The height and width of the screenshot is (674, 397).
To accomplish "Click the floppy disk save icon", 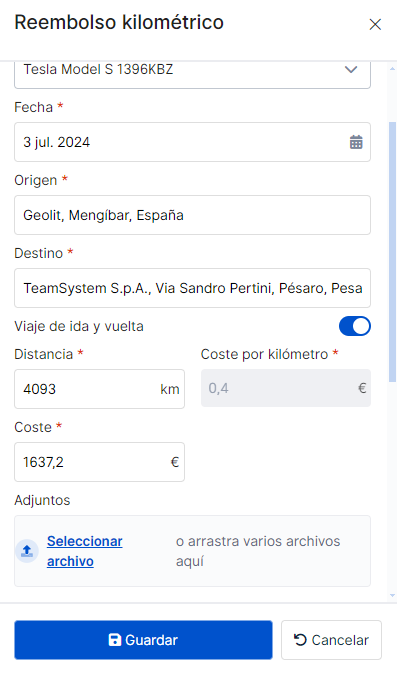I will (115, 640).
